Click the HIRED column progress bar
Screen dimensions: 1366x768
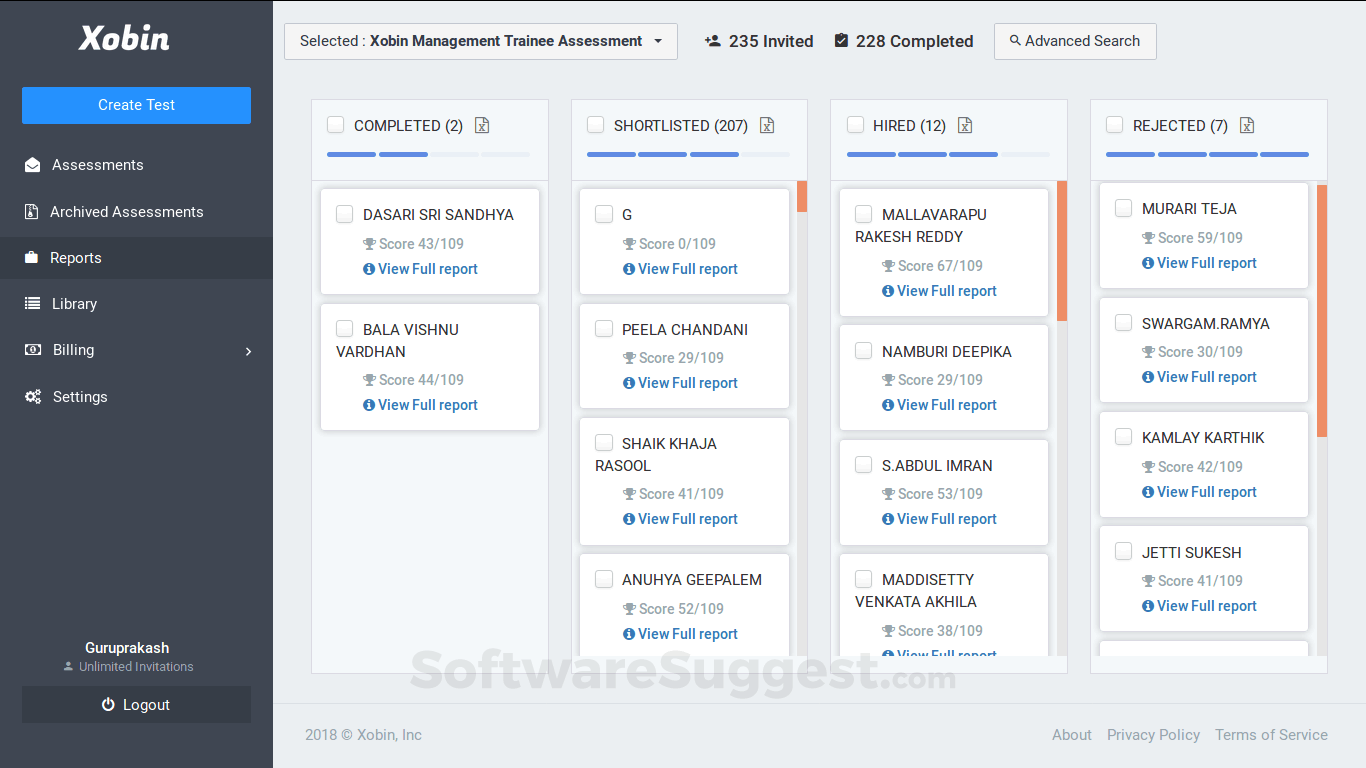[x=948, y=155]
